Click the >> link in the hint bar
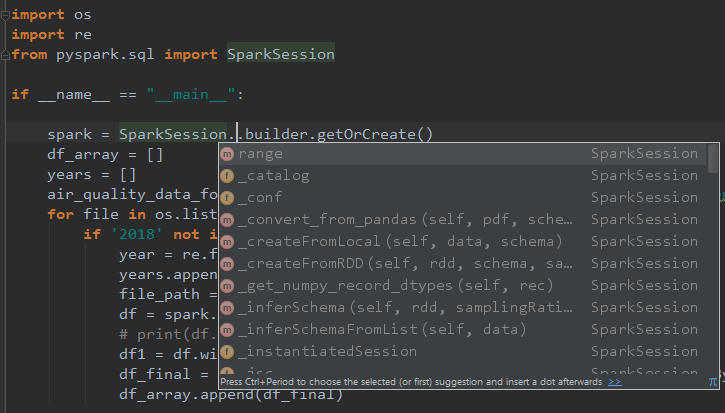Viewport: 725px width, 413px height. (614, 381)
